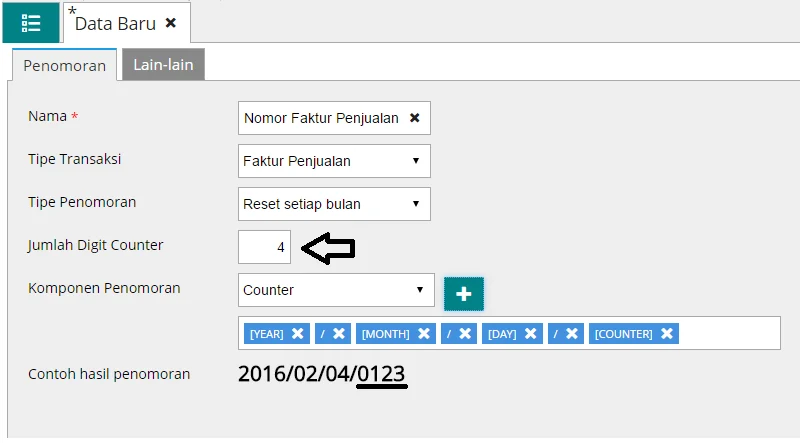Screen dimensions: 804x443
Task: Open the Tipe Transaksi dropdown
Action: 334,161
